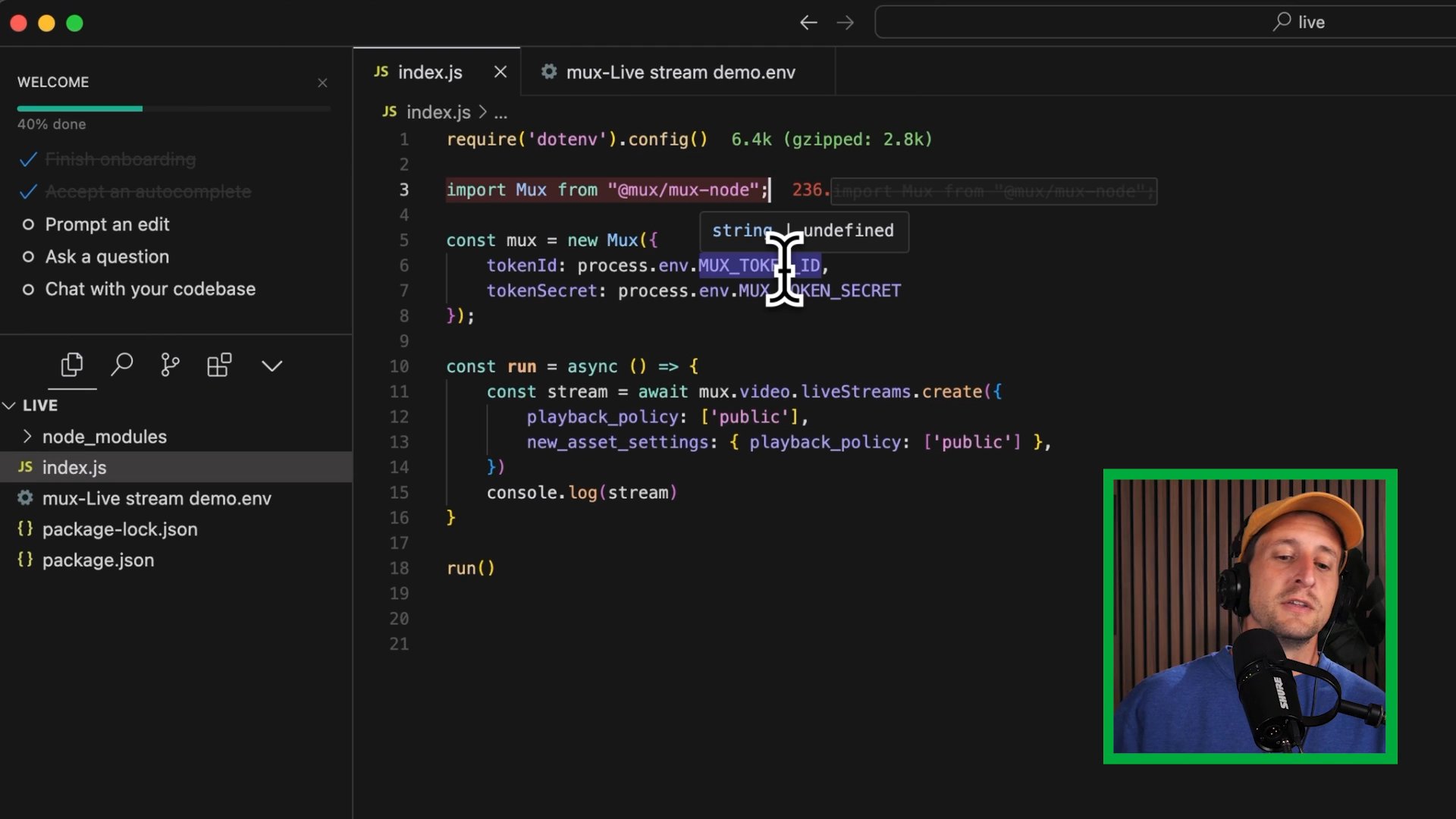Toggle the Finish onboarding checkmark
1456x819 pixels.
tap(28, 160)
